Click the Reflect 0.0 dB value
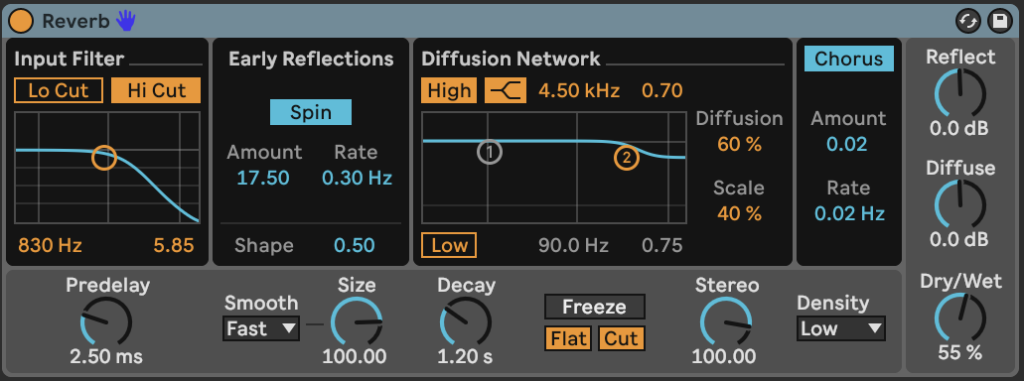 (x=959, y=128)
